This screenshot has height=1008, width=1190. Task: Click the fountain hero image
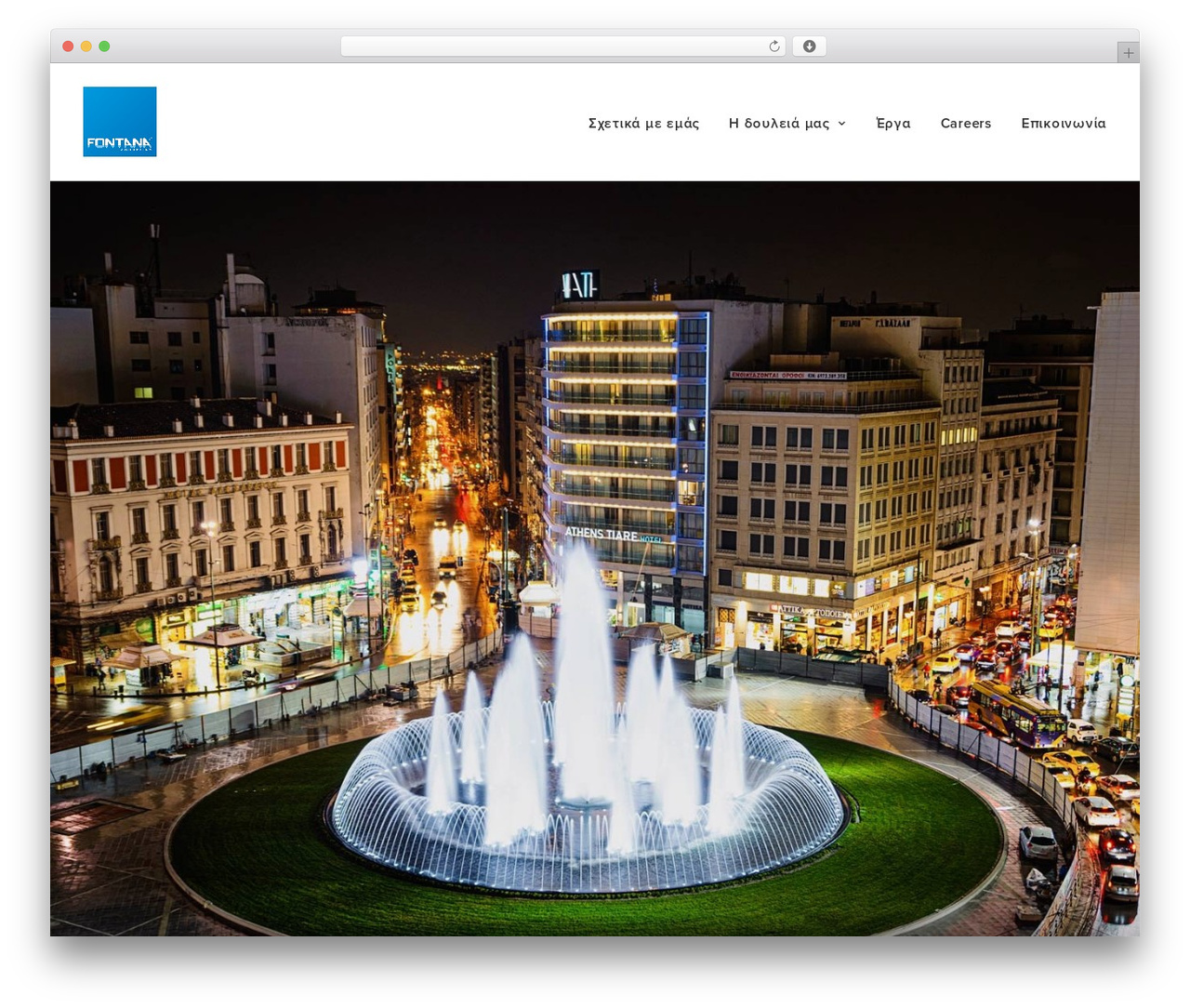(595, 559)
